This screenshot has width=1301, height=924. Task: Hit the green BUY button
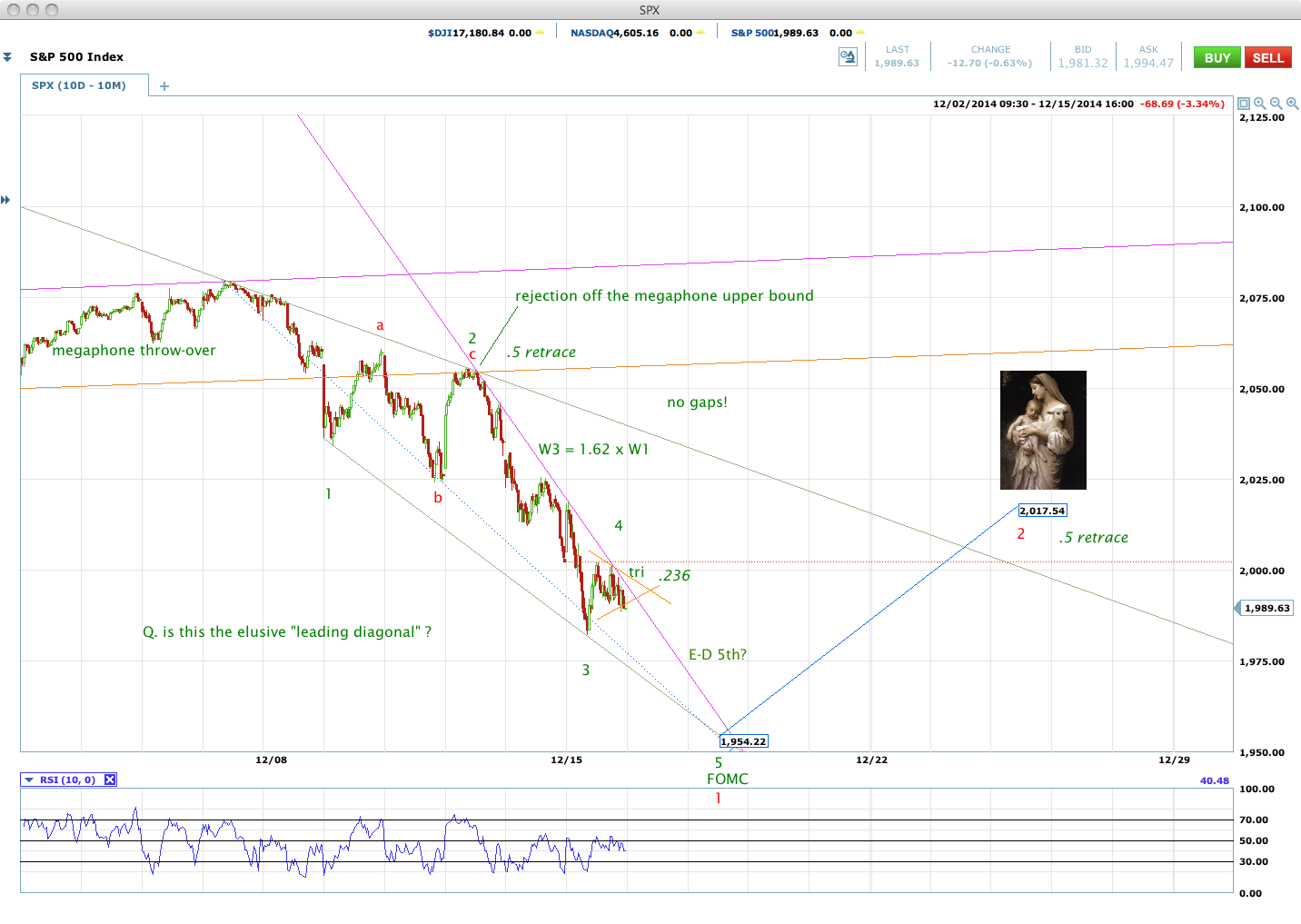pyautogui.click(x=1217, y=57)
